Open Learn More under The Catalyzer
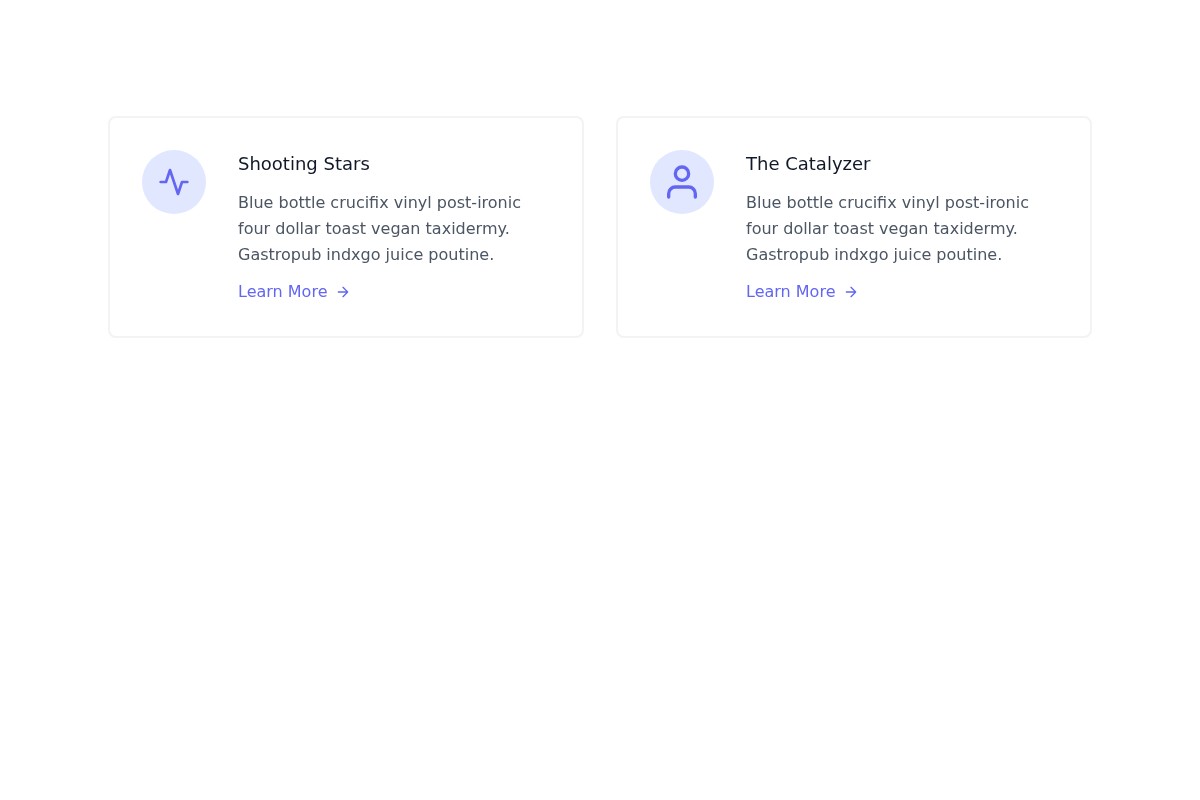 click(x=791, y=292)
